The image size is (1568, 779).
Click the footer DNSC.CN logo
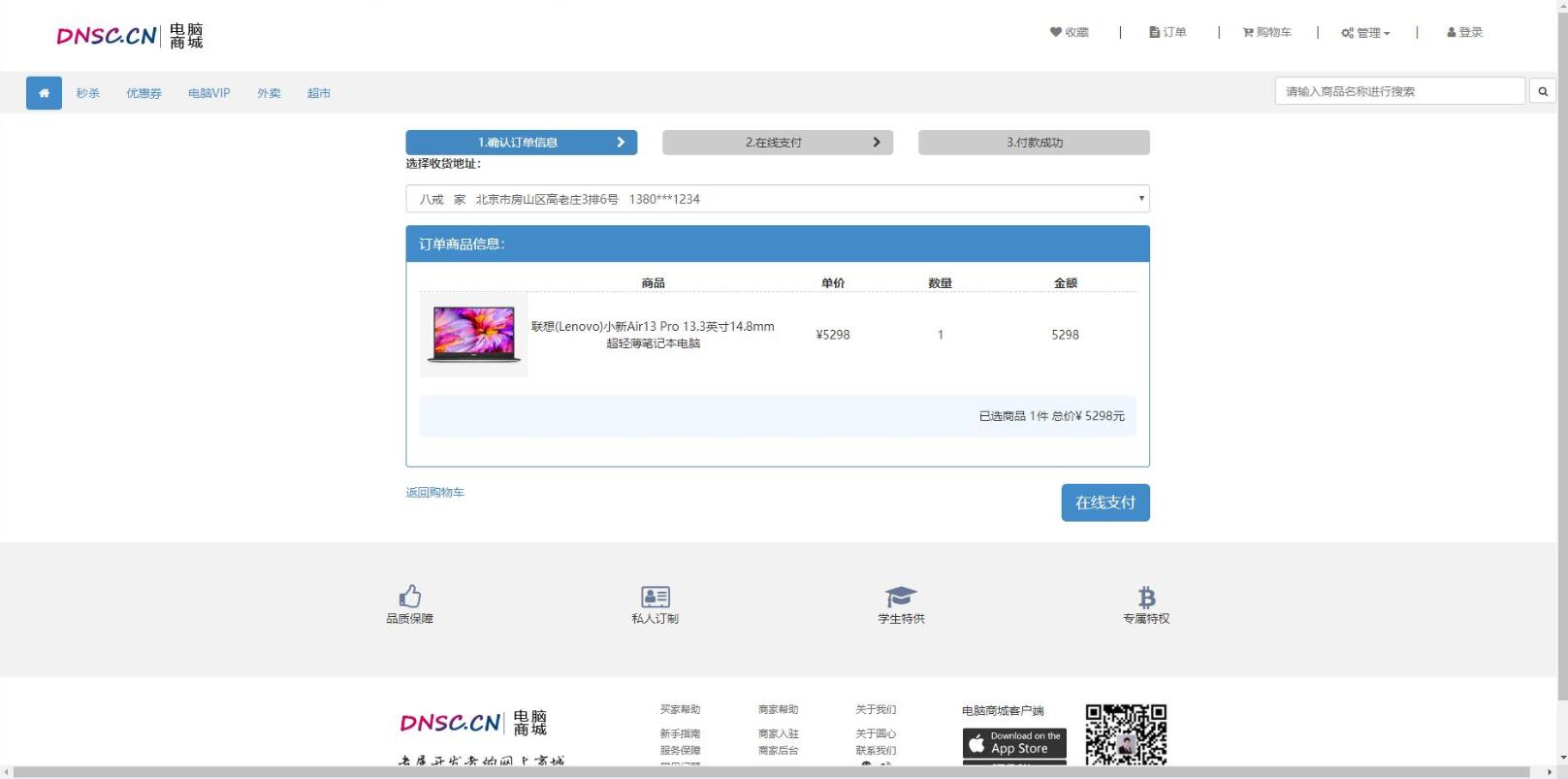coord(474,723)
